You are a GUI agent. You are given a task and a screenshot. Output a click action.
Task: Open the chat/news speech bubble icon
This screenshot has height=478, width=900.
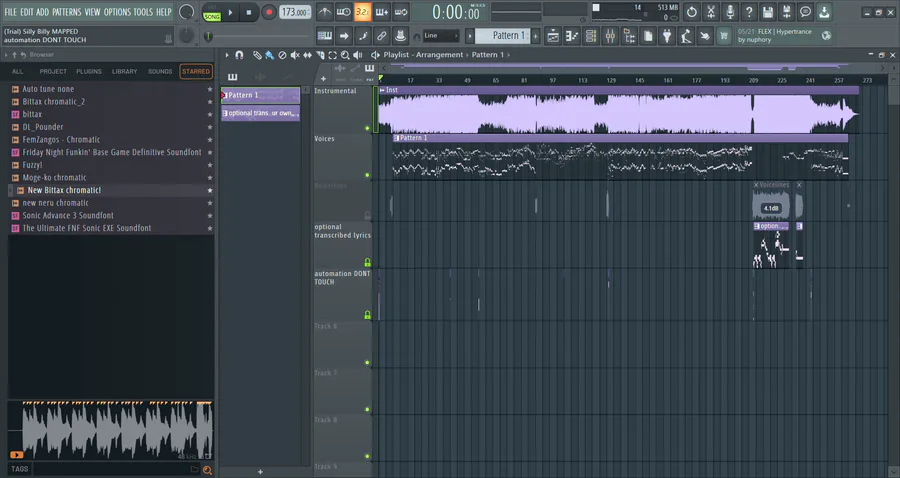(x=805, y=12)
